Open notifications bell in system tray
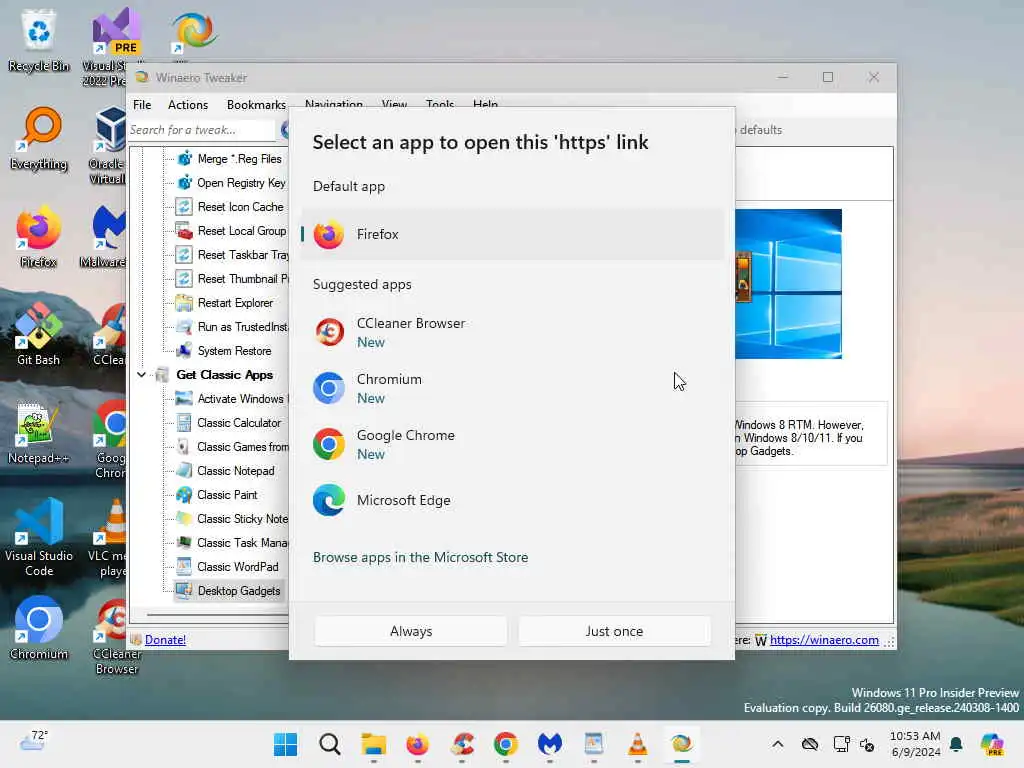Image resolution: width=1024 pixels, height=768 pixels. (x=956, y=744)
